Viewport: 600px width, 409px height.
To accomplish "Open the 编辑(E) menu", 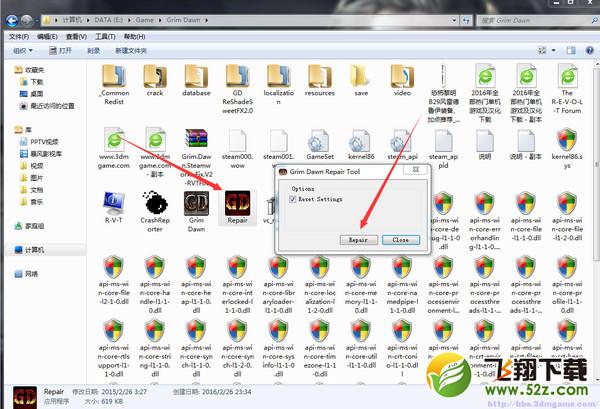I will click(x=47, y=37).
